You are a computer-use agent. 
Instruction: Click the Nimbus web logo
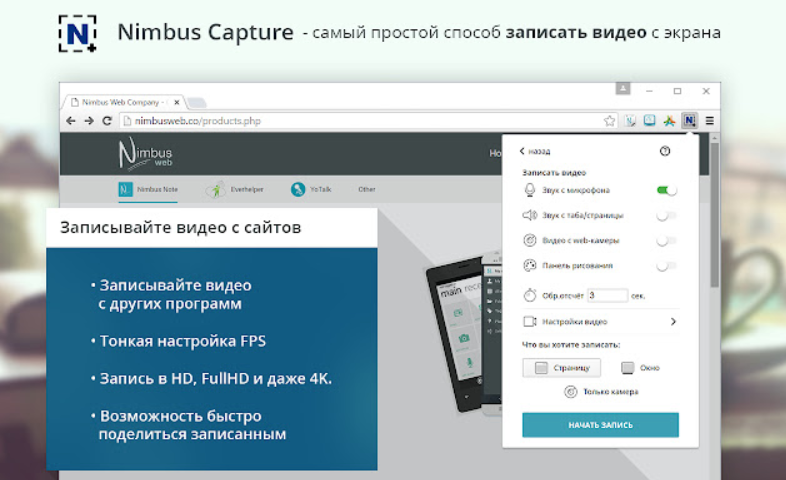[145, 153]
